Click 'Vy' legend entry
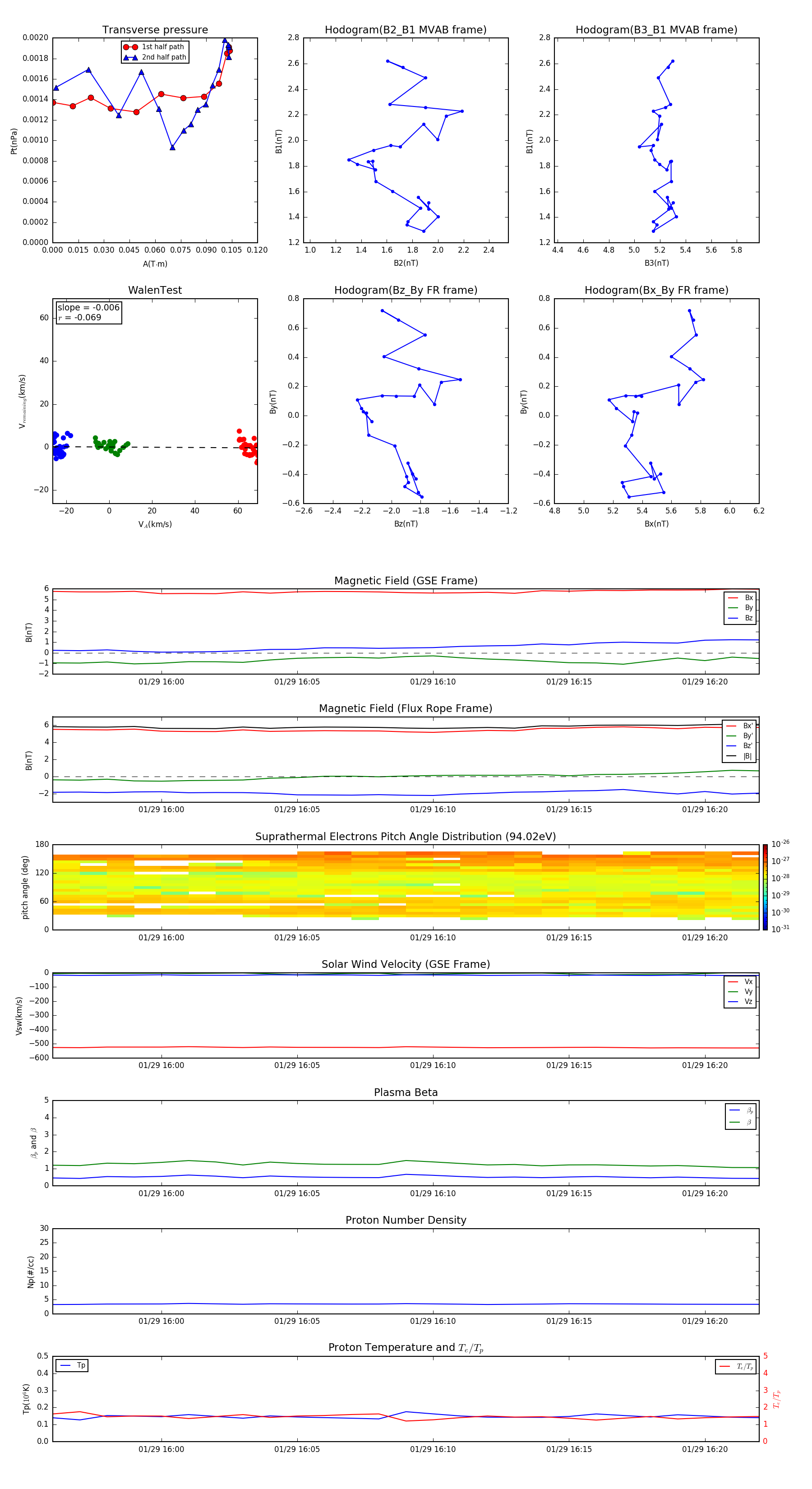Screen dimensions: 812x1489 click(x=740, y=991)
